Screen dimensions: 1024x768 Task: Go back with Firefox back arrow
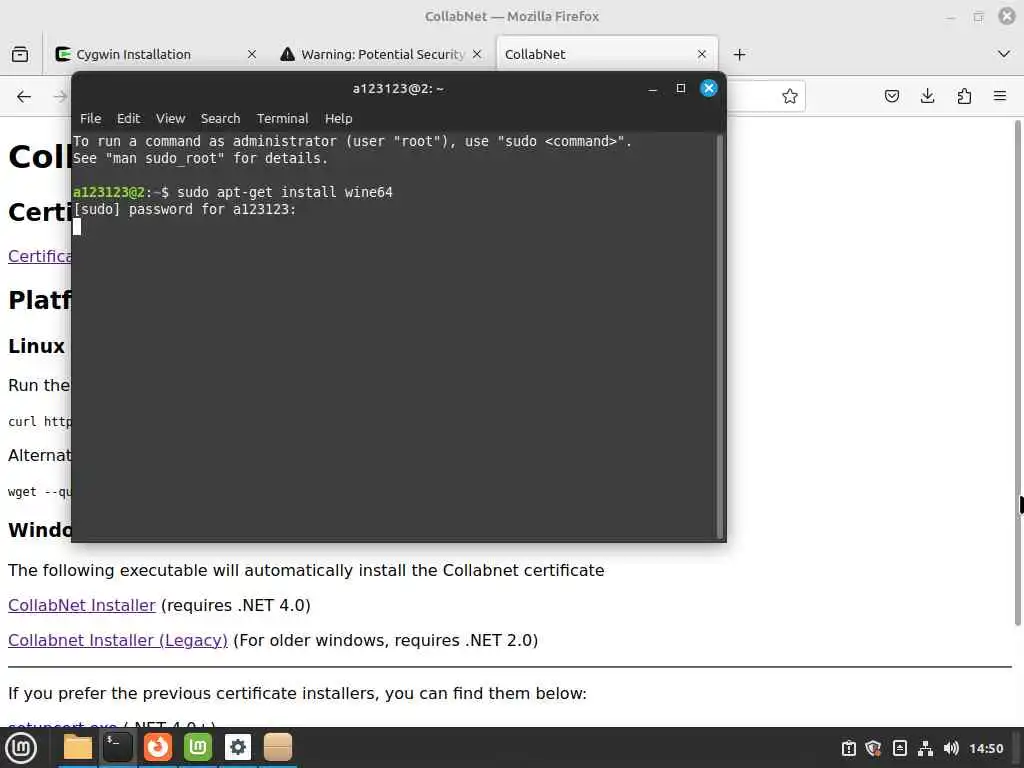point(24,97)
